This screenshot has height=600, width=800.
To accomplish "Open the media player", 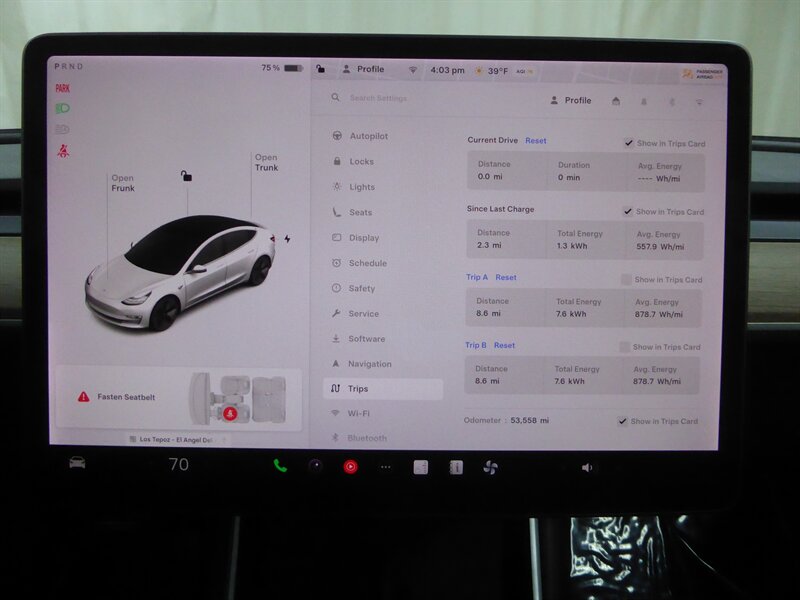I will 351,465.
